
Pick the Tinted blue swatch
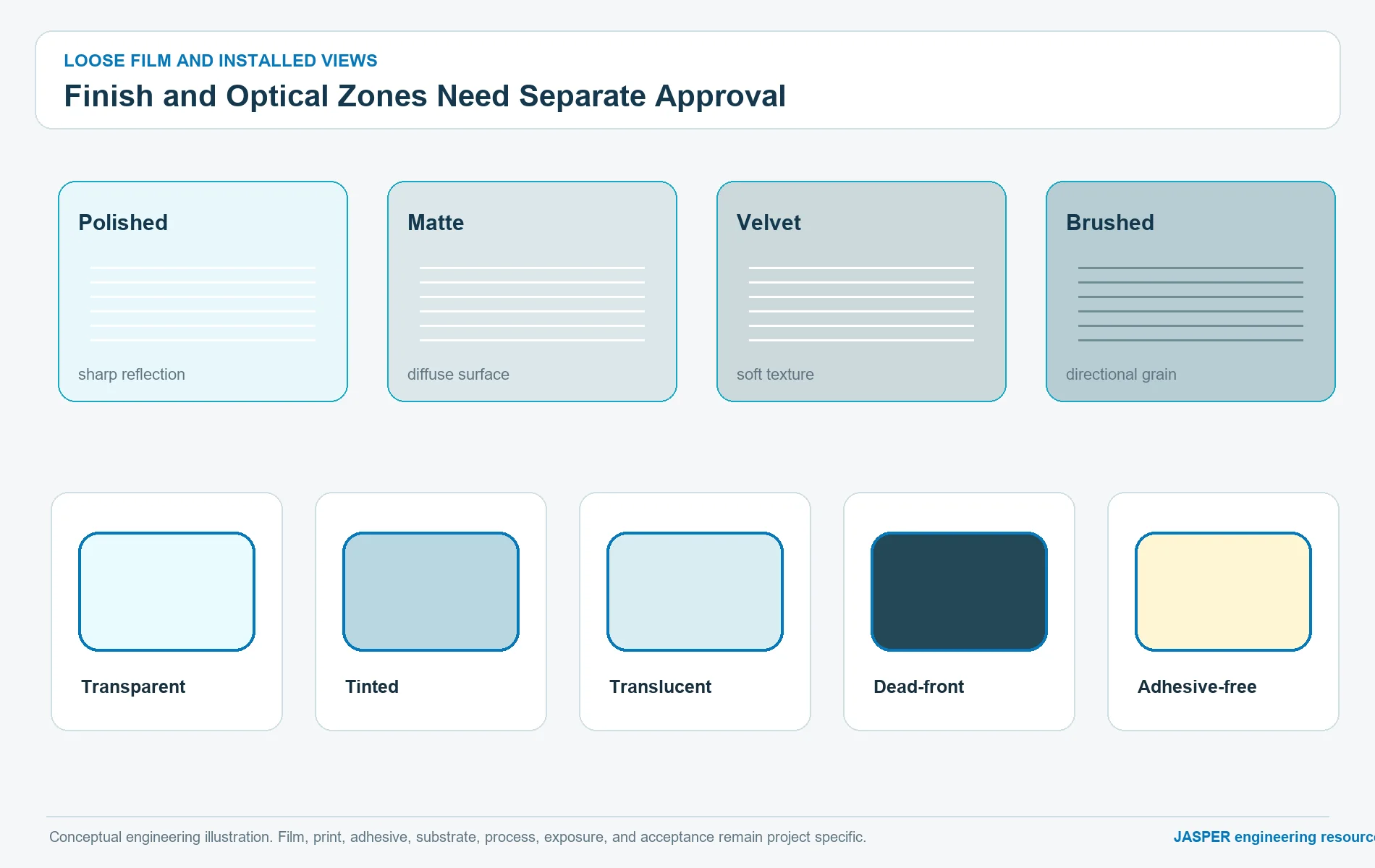[x=431, y=592]
